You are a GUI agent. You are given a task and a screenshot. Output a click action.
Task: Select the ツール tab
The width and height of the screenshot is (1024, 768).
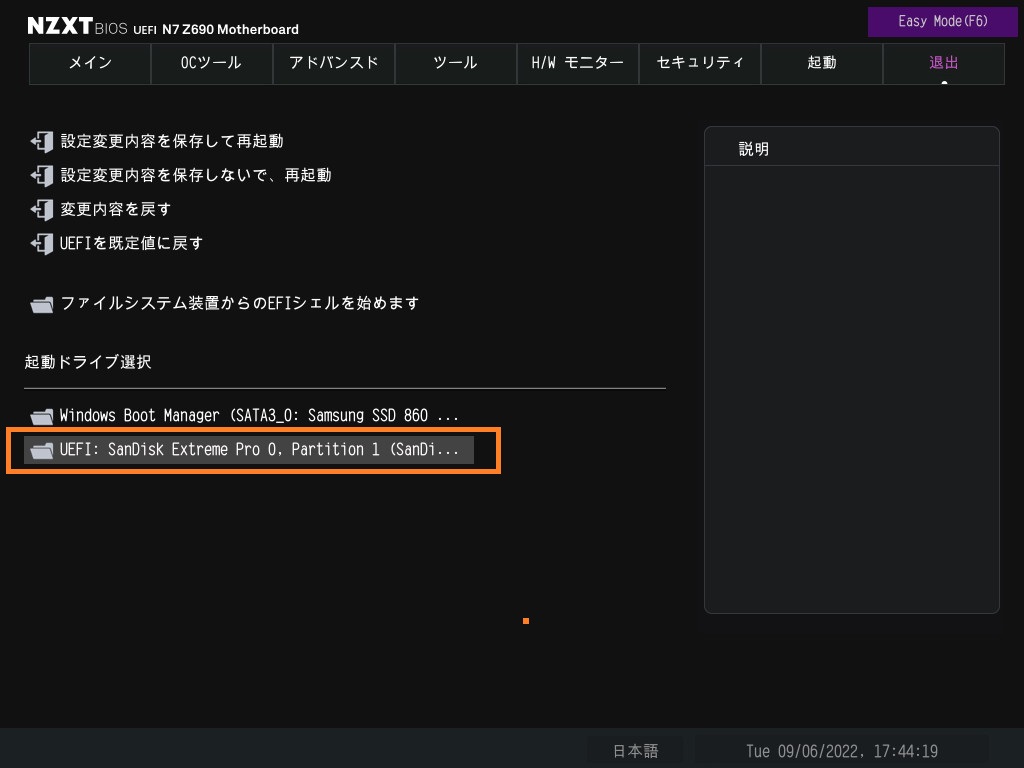coord(456,63)
